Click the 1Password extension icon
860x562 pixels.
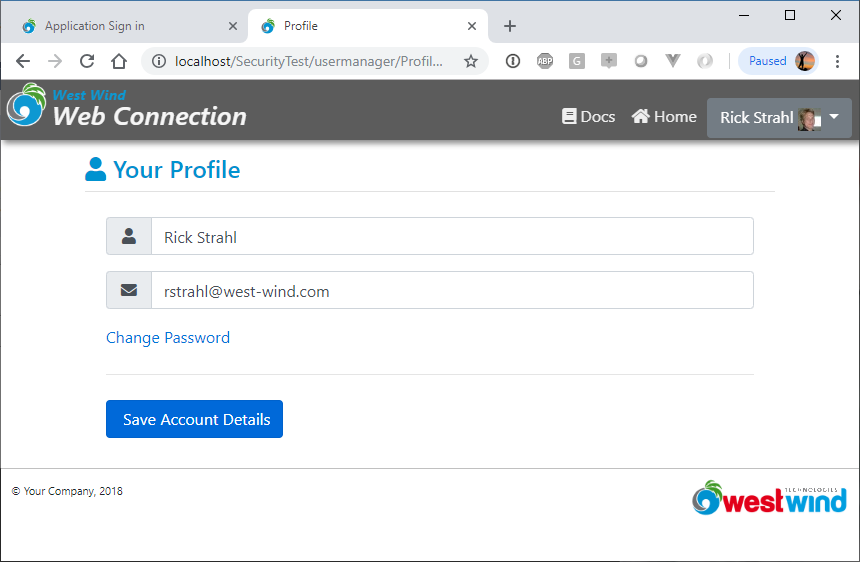click(513, 61)
